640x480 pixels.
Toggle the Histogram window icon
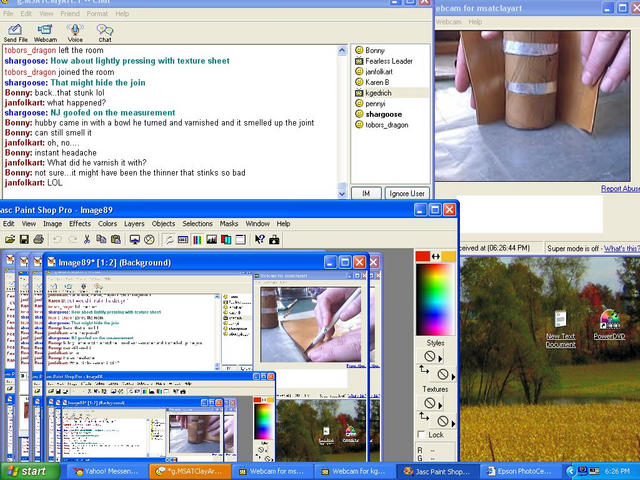(x=211, y=240)
